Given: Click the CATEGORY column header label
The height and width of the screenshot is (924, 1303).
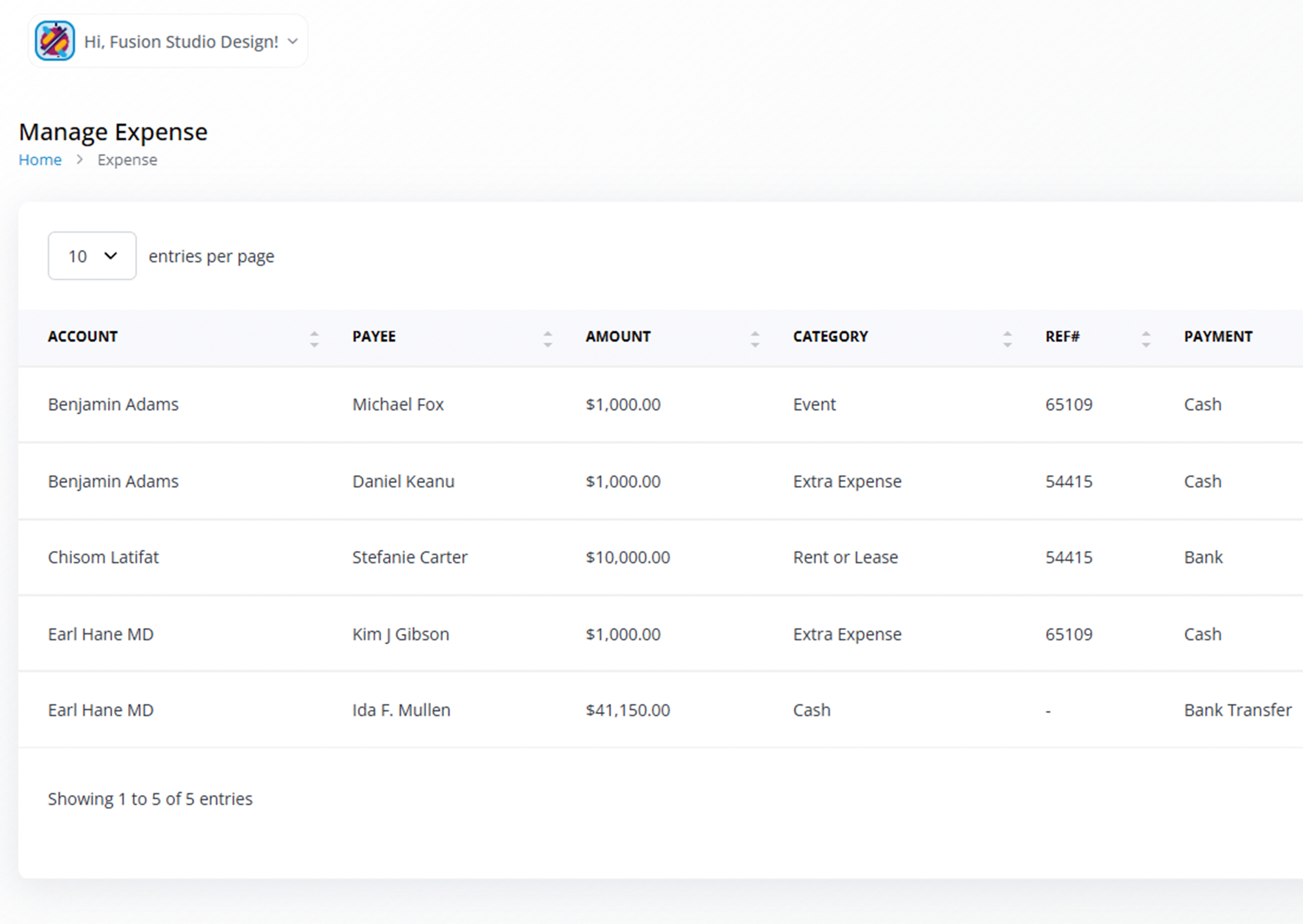Looking at the screenshot, I should point(830,336).
